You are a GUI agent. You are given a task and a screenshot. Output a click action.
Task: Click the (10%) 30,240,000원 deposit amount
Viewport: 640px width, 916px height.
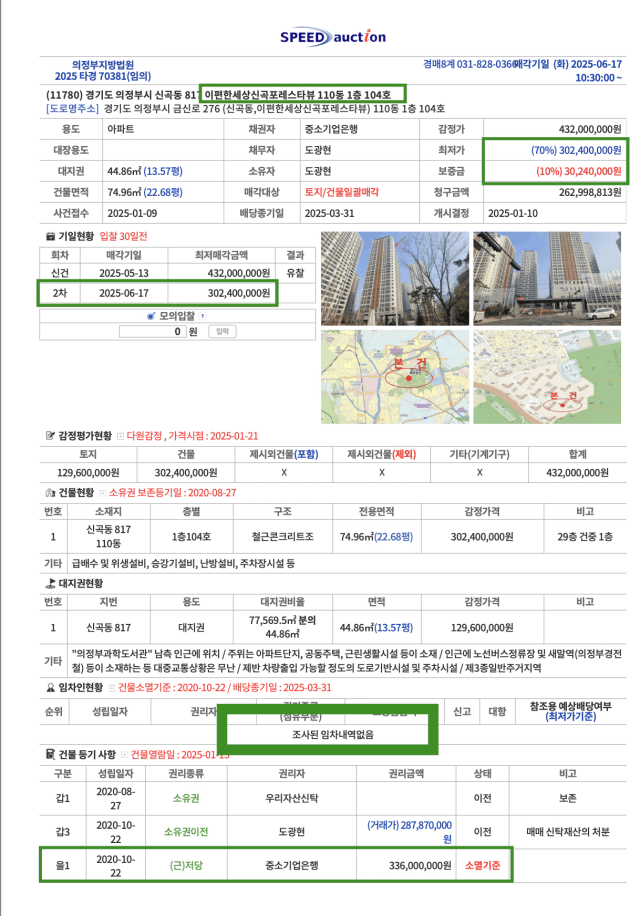coord(578,171)
